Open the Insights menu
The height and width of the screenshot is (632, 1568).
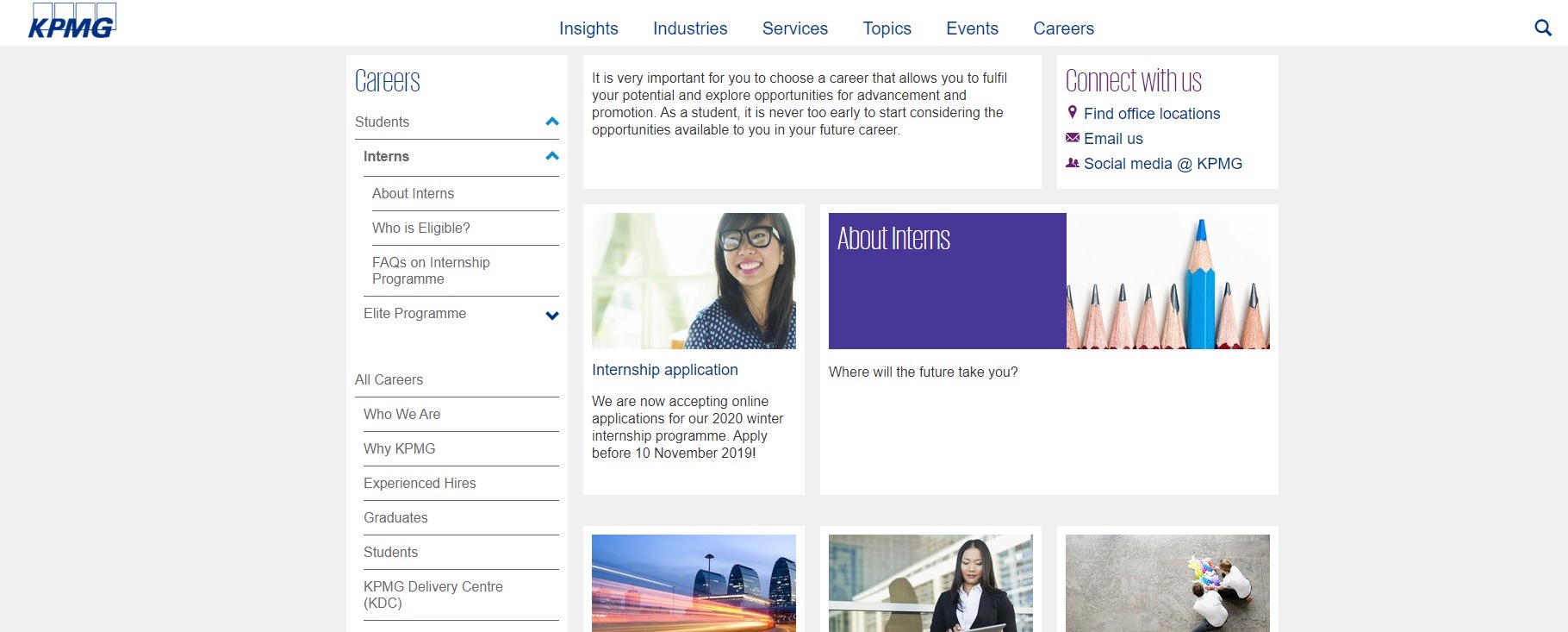point(588,28)
